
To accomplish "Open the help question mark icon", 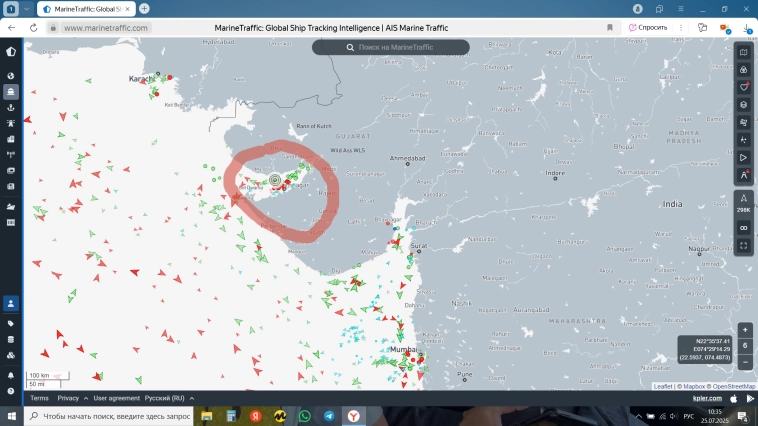I will tap(11, 390).
